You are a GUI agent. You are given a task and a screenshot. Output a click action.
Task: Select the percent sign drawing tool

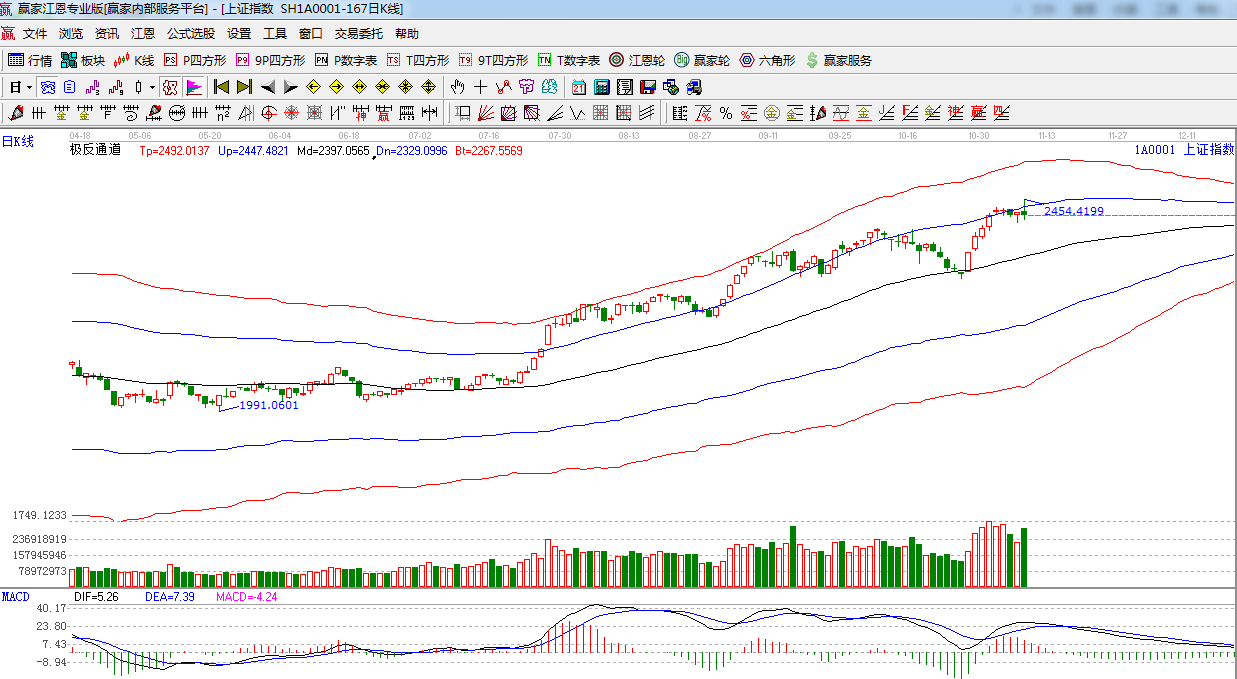pyautogui.click(x=726, y=112)
